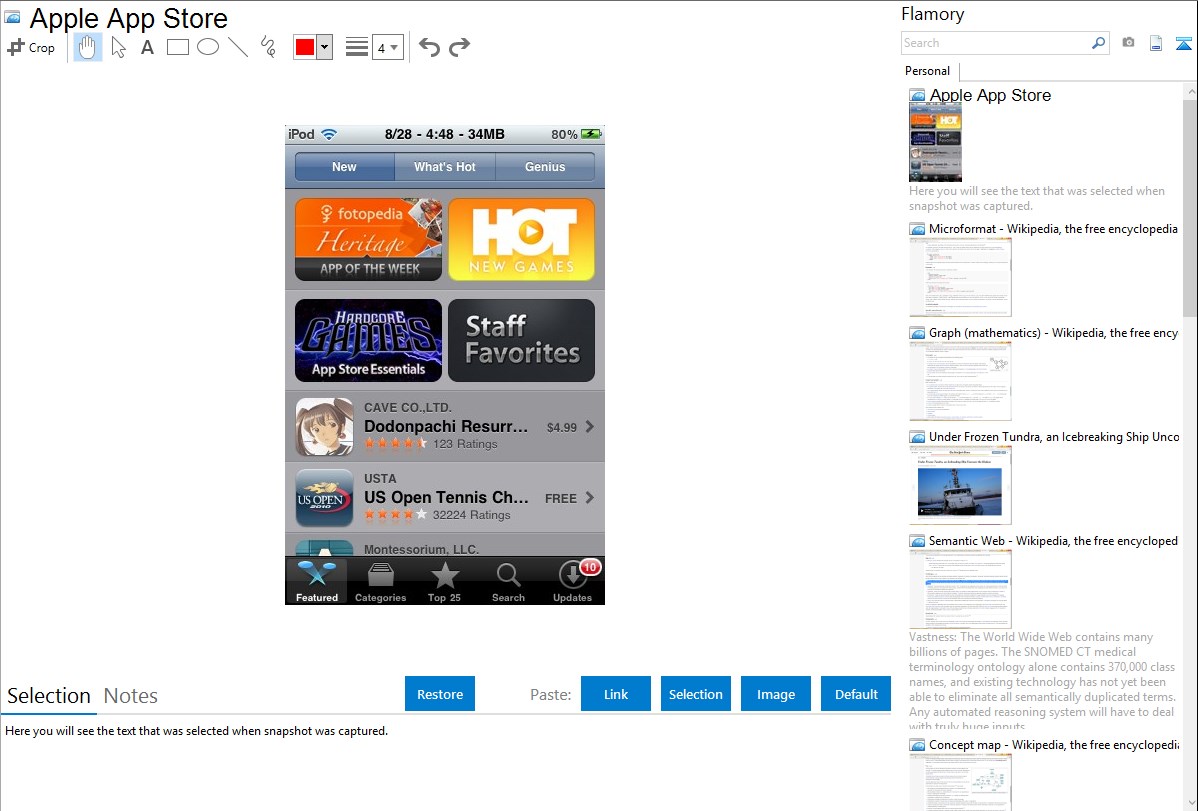Choose the straight line tool

coord(238,47)
